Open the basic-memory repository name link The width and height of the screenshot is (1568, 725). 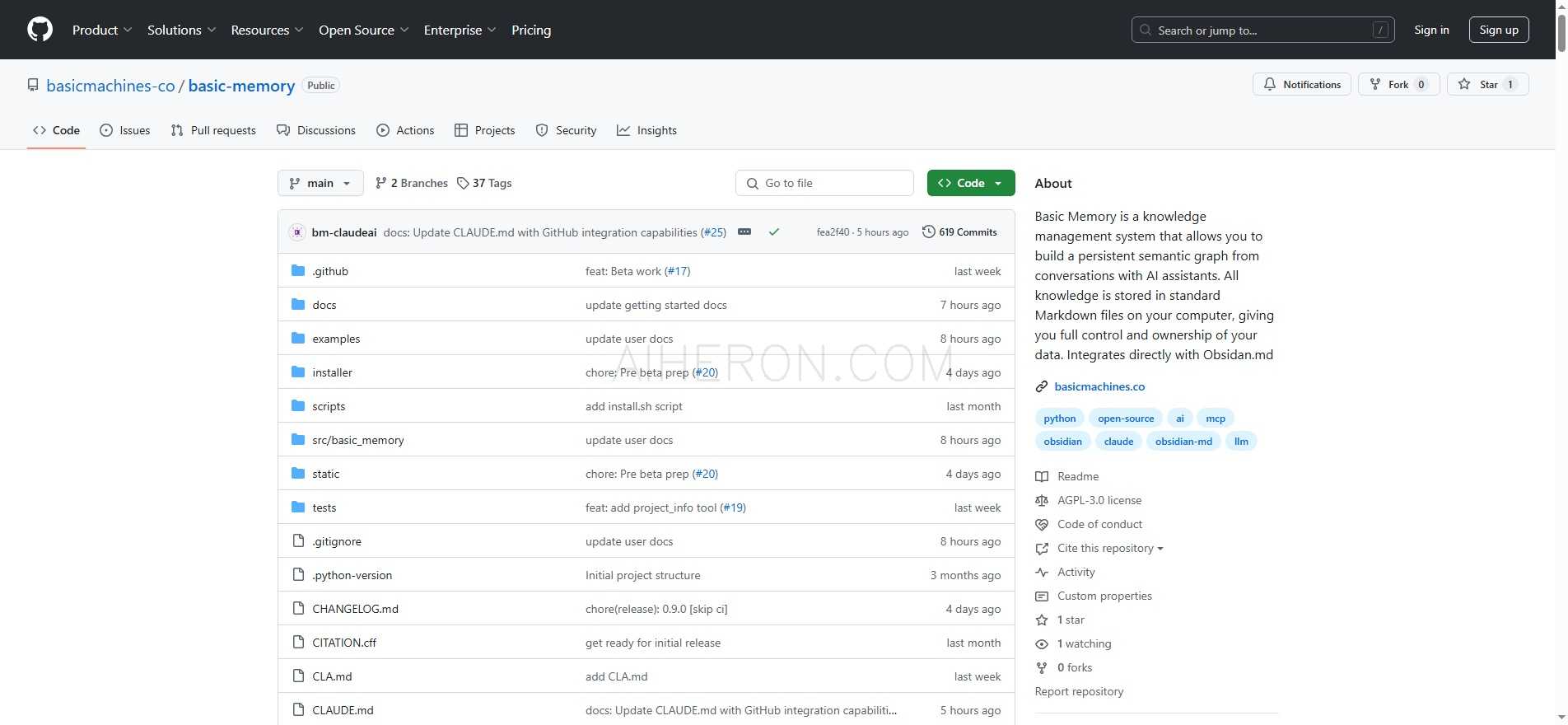tap(241, 86)
